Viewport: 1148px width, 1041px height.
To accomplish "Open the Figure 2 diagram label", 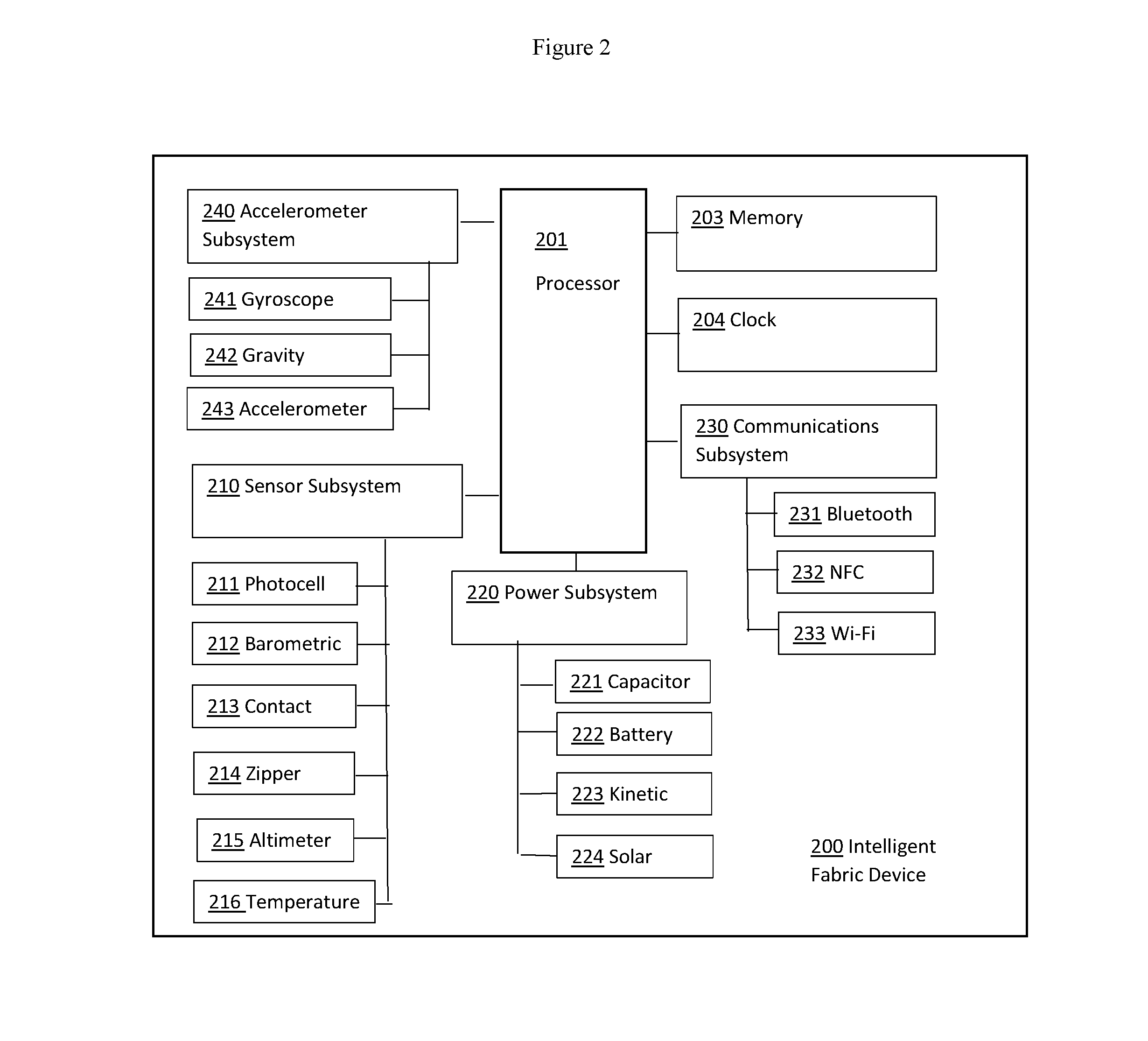I will (x=574, y=43).
